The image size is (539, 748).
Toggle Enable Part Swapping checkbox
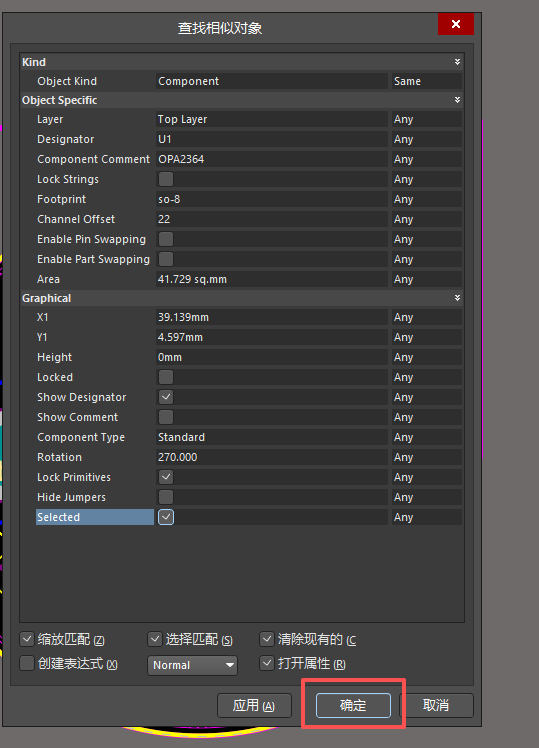point(166,259)
